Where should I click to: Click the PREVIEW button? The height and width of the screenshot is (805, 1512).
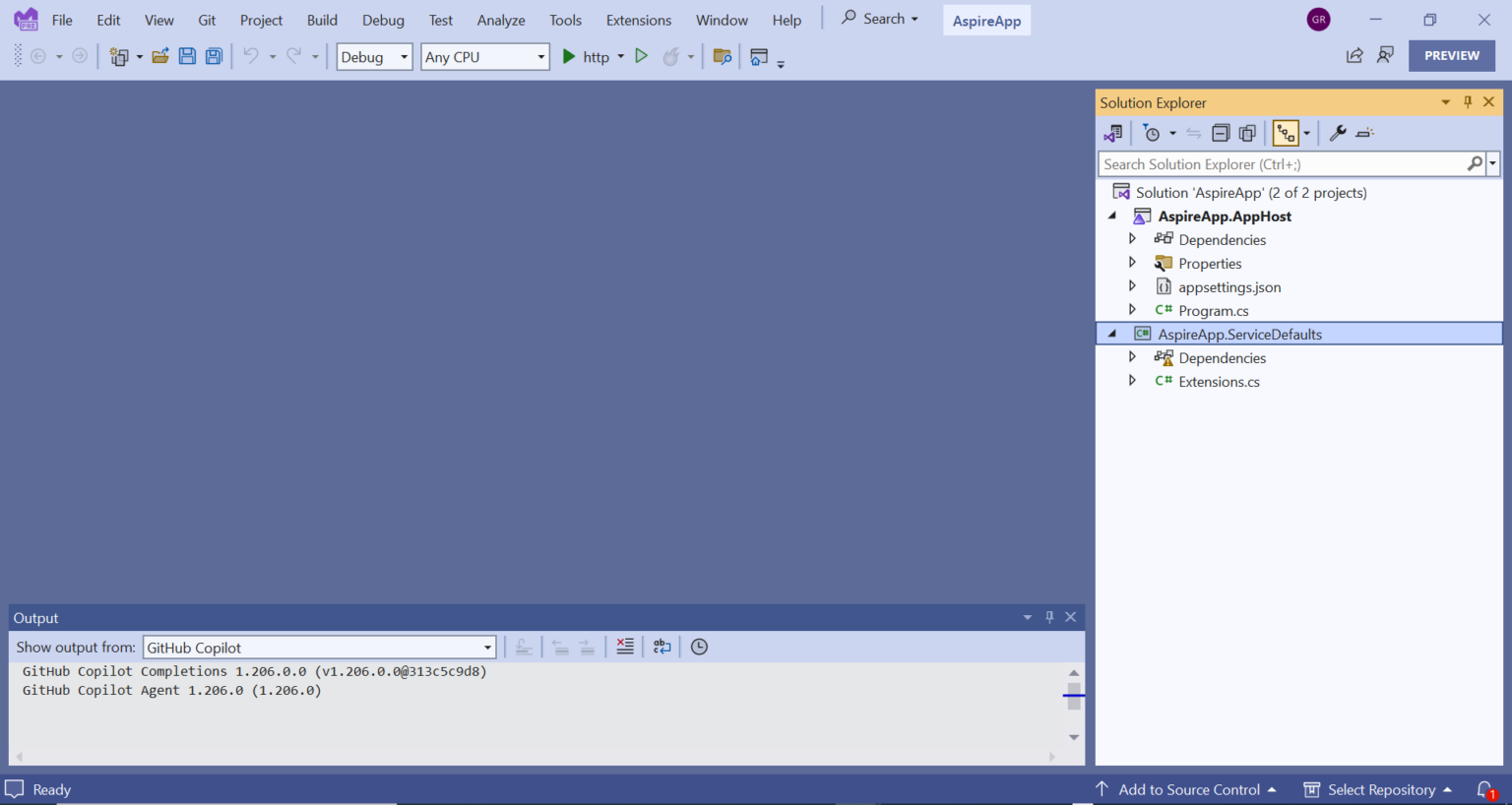point(1451,55)
